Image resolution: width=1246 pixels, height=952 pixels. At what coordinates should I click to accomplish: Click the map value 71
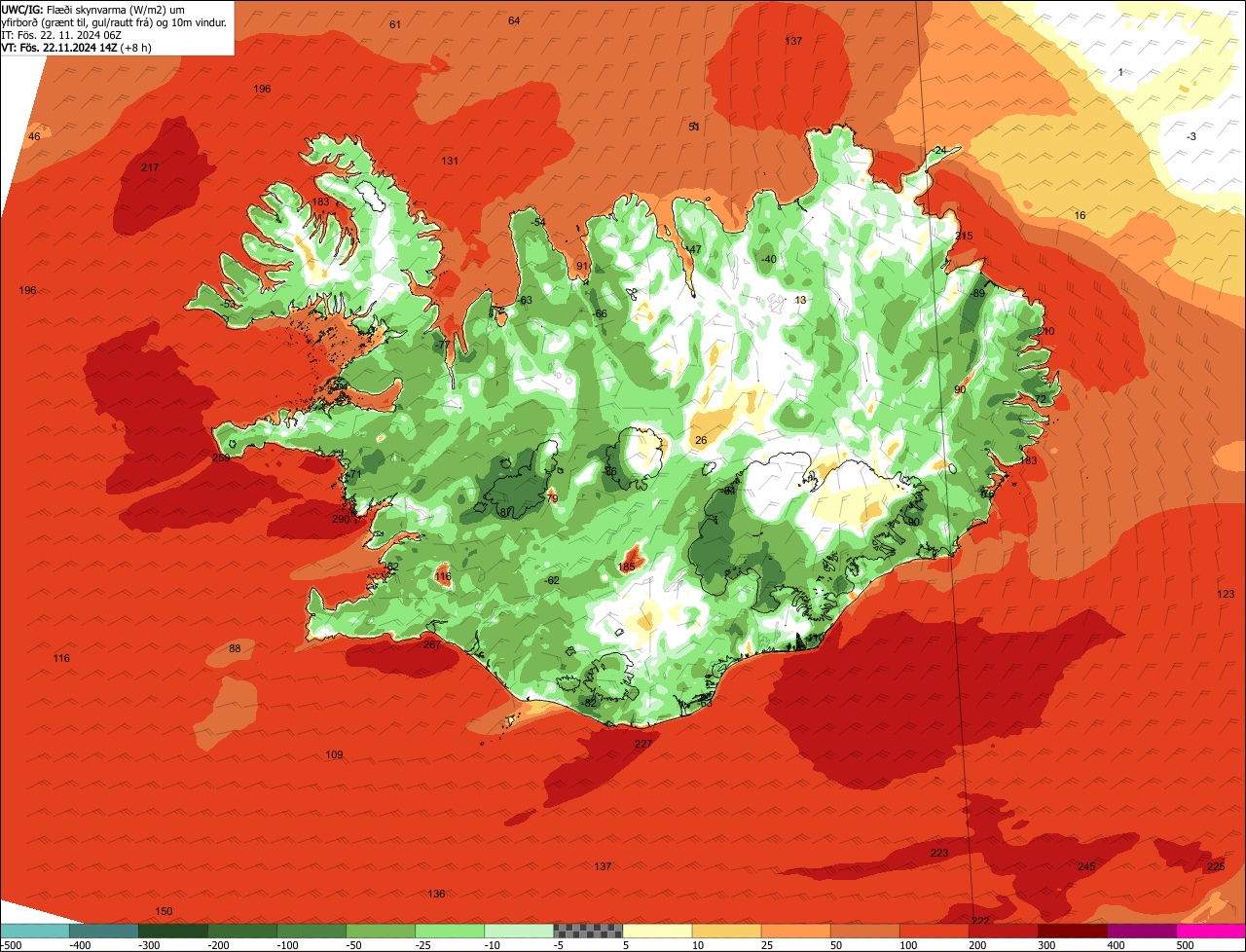point(355,475)
